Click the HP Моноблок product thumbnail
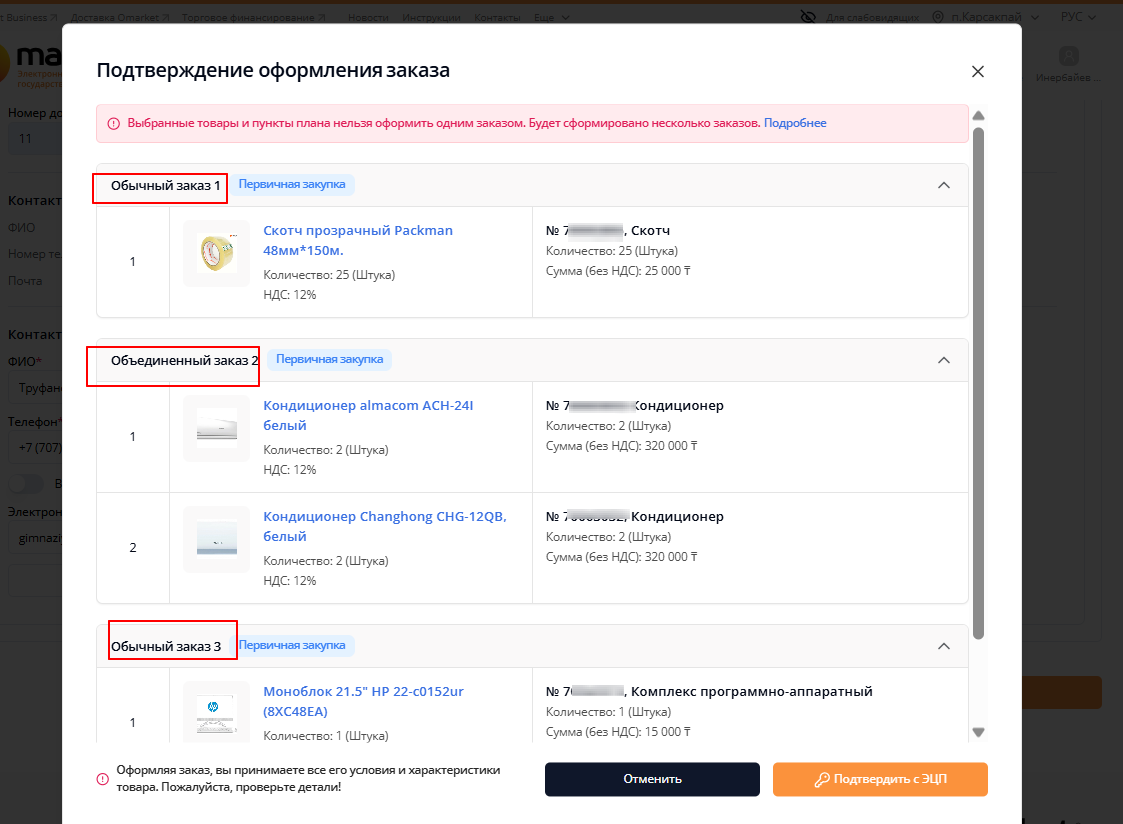Image resolution: width=1123 pixels, height=824 pixels. point(216,712)
